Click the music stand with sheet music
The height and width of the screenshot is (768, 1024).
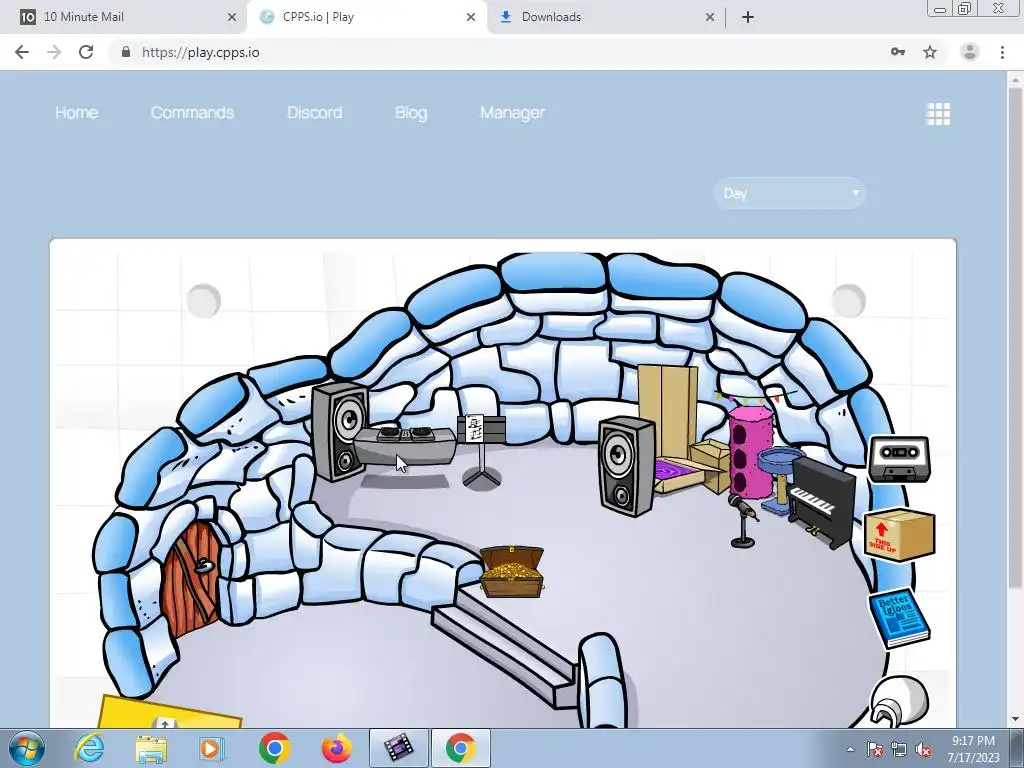[x=481, y=451]
